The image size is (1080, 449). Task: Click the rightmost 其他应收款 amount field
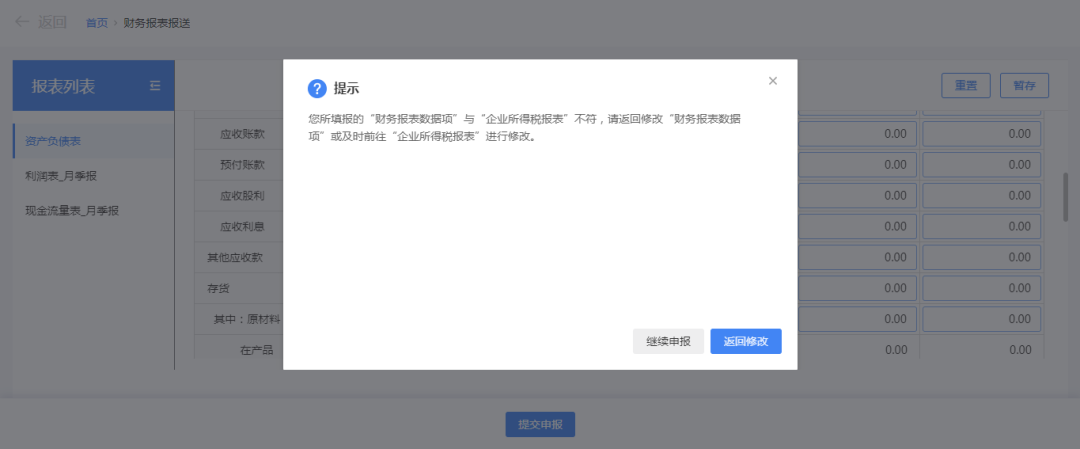[x=981, y=258]
